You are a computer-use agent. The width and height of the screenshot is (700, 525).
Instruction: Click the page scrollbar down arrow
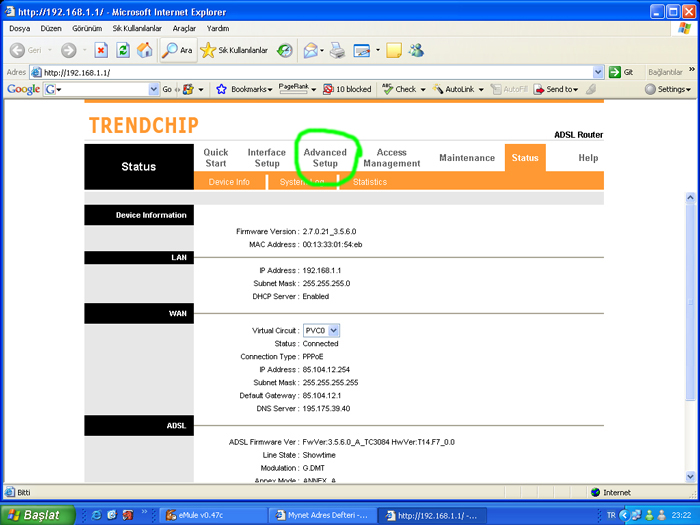click(690, 477)
